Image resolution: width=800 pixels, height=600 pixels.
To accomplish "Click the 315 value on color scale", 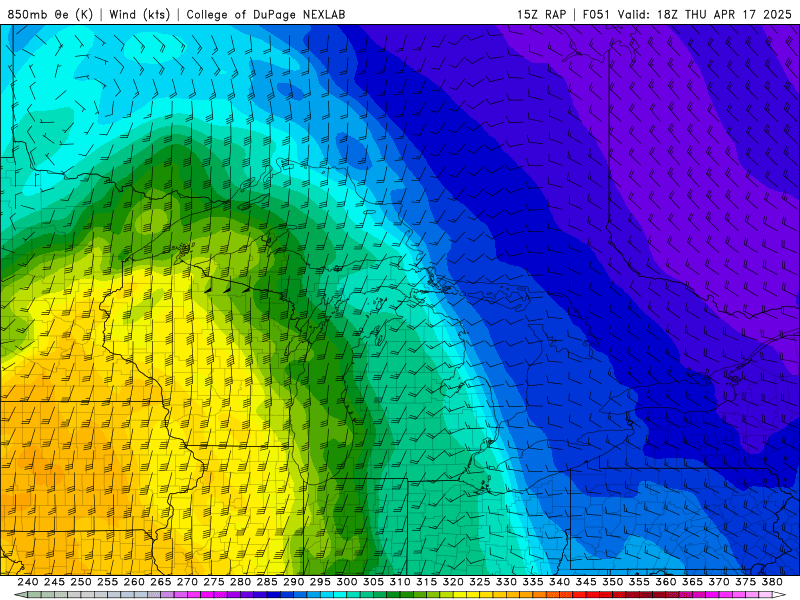I will click(x=426, y=582).
